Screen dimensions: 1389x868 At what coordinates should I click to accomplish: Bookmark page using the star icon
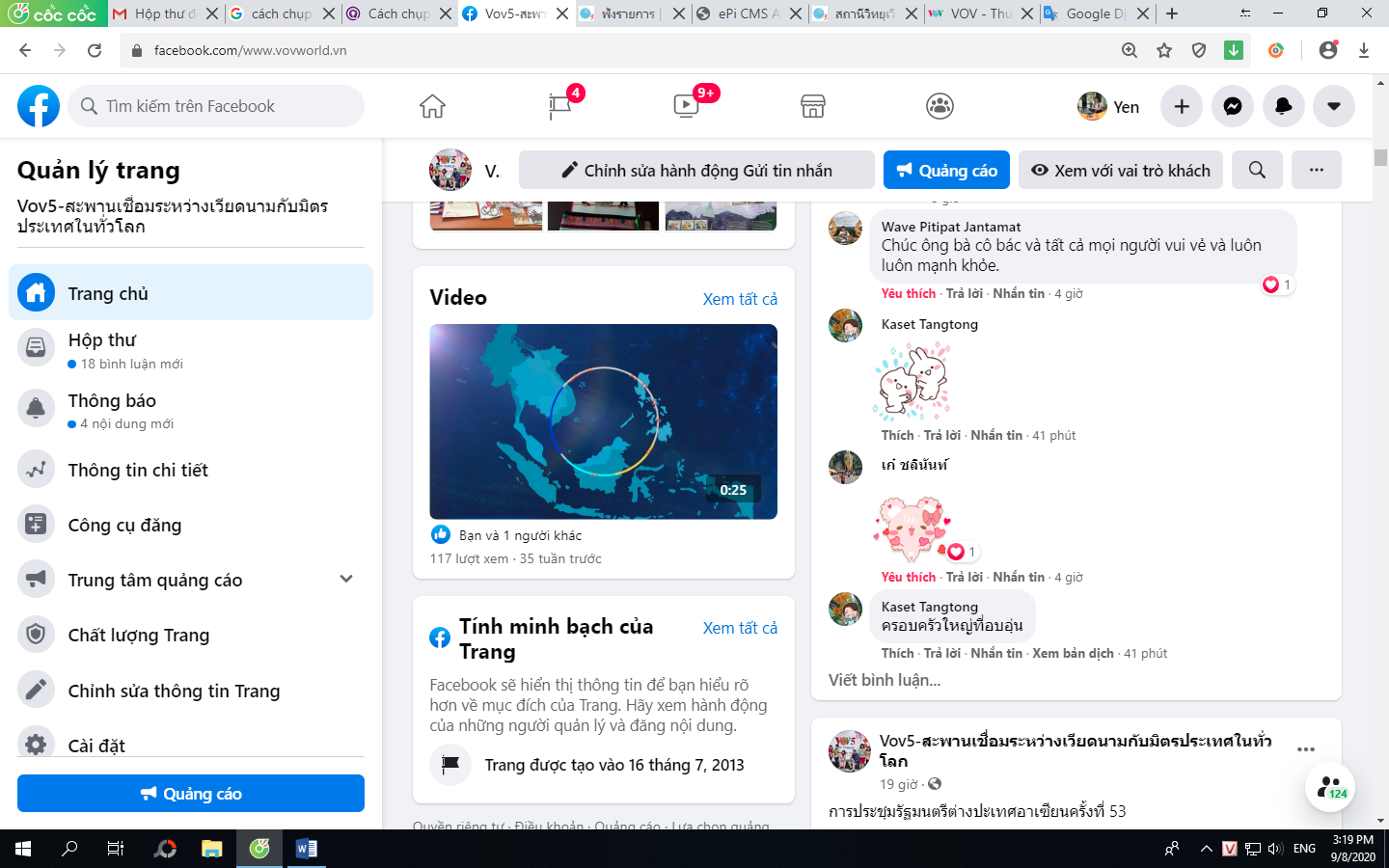pos(1164,50)
